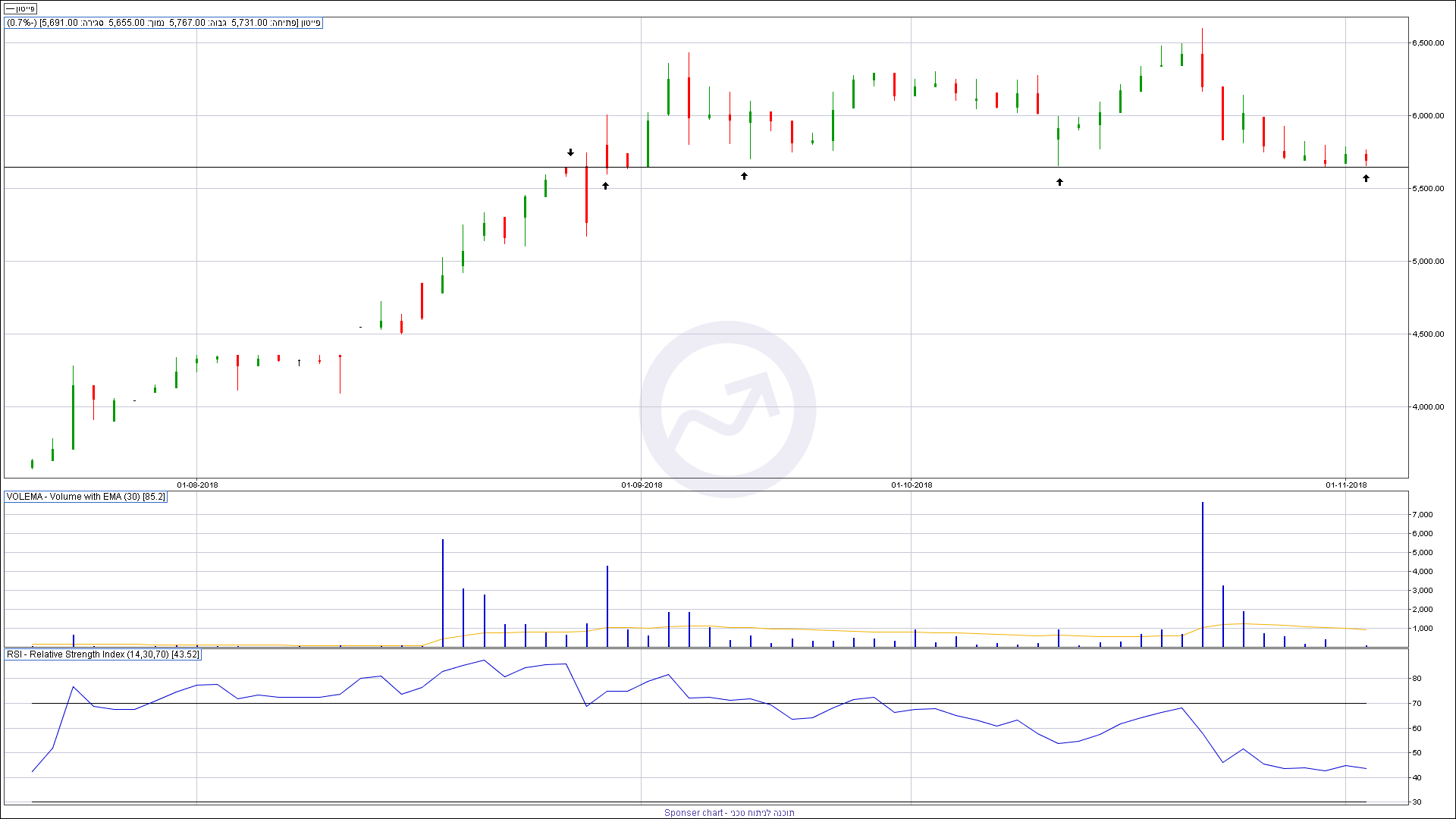
Task: Click the 01-08-2018 date label on the time axis
Action: pos(197,485)
